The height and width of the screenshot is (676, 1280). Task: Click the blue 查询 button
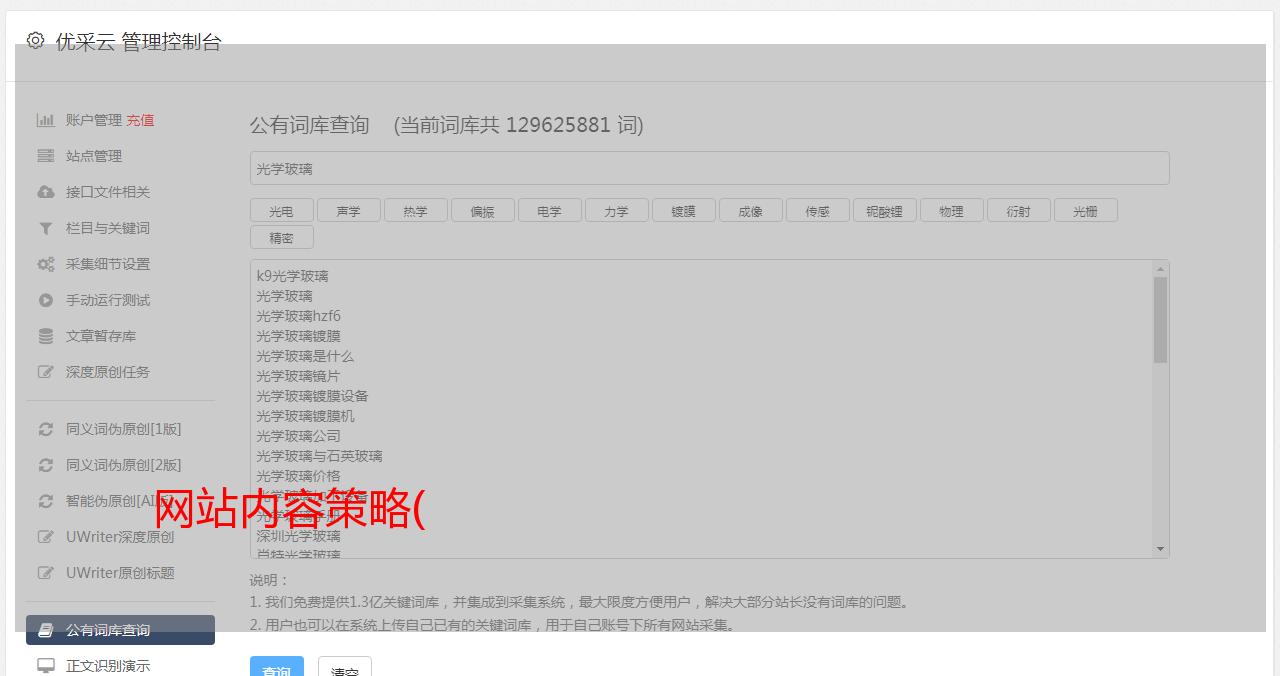(277, 667)
